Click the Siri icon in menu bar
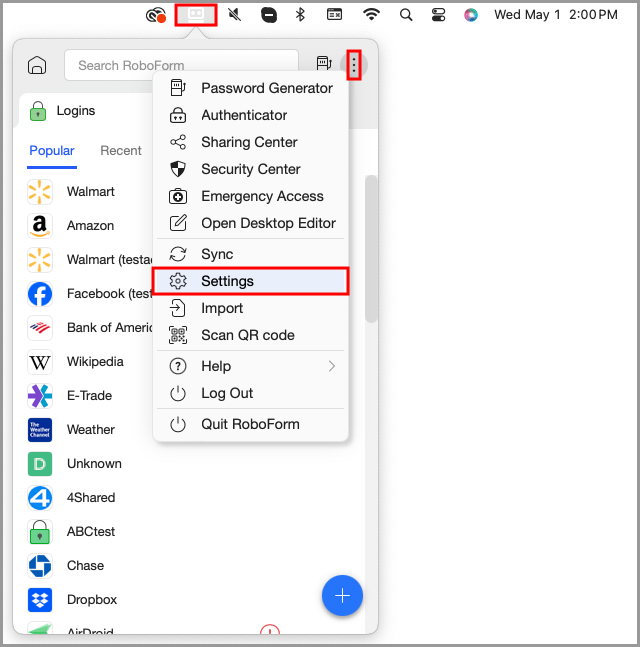Image resolution: width=640 pixels, height=647 pixels. point(470,15)
